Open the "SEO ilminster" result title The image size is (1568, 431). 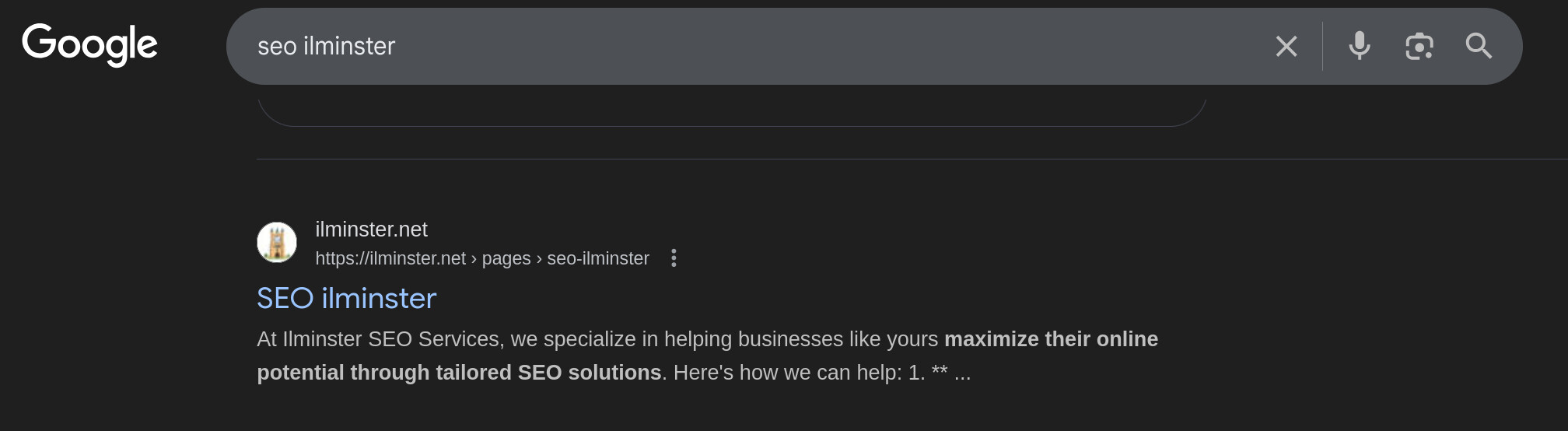point(346,299)
